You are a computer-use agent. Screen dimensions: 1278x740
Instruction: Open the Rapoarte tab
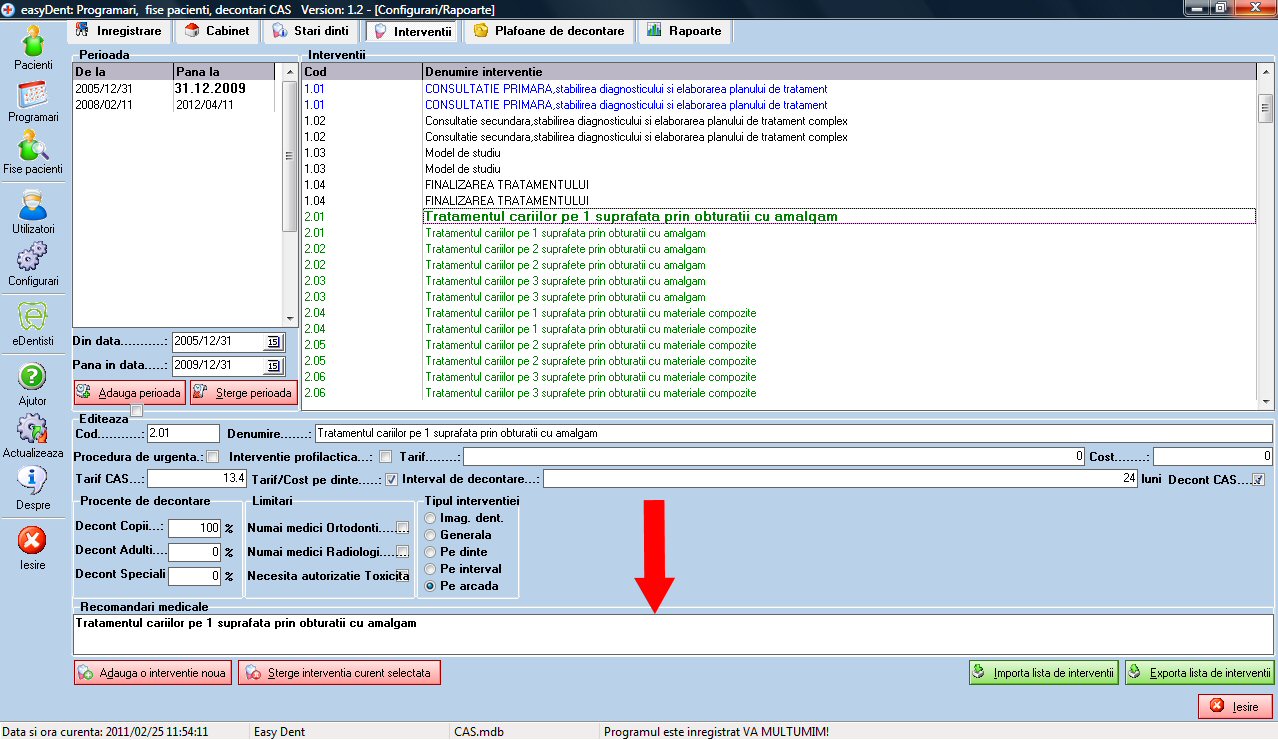pos(684,31)
